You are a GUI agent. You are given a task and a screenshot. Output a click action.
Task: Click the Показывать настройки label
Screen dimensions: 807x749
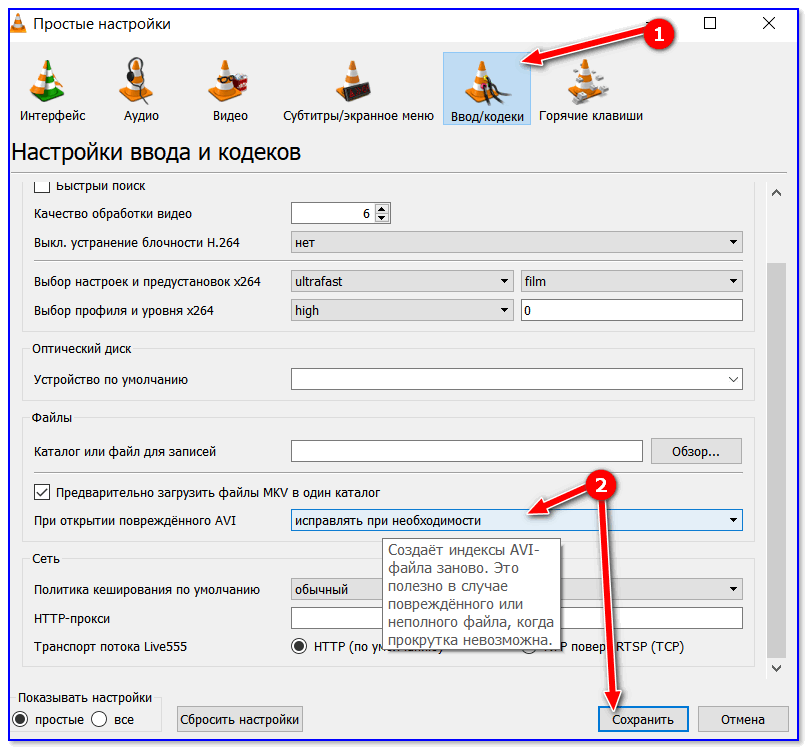pos(85,698)
